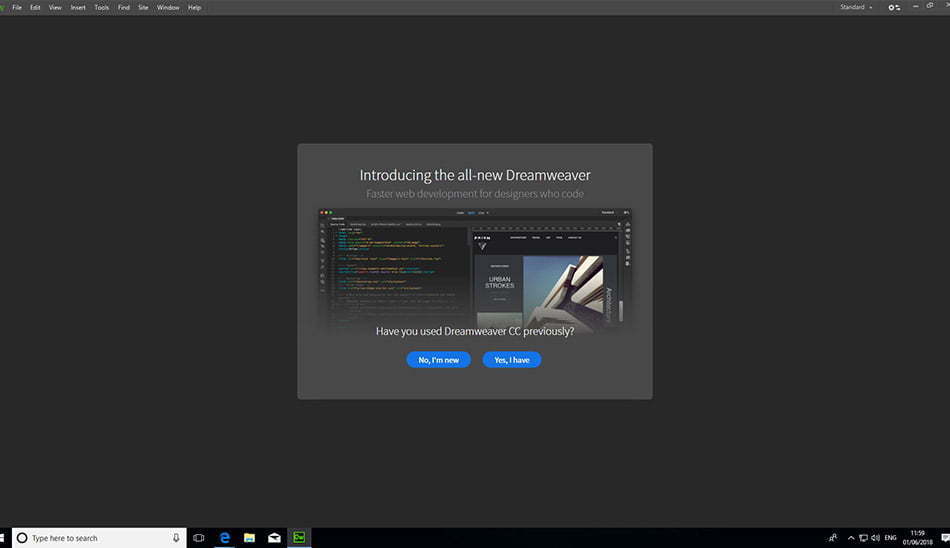
Task: Open the Tools menu
Action: point(102,7)
